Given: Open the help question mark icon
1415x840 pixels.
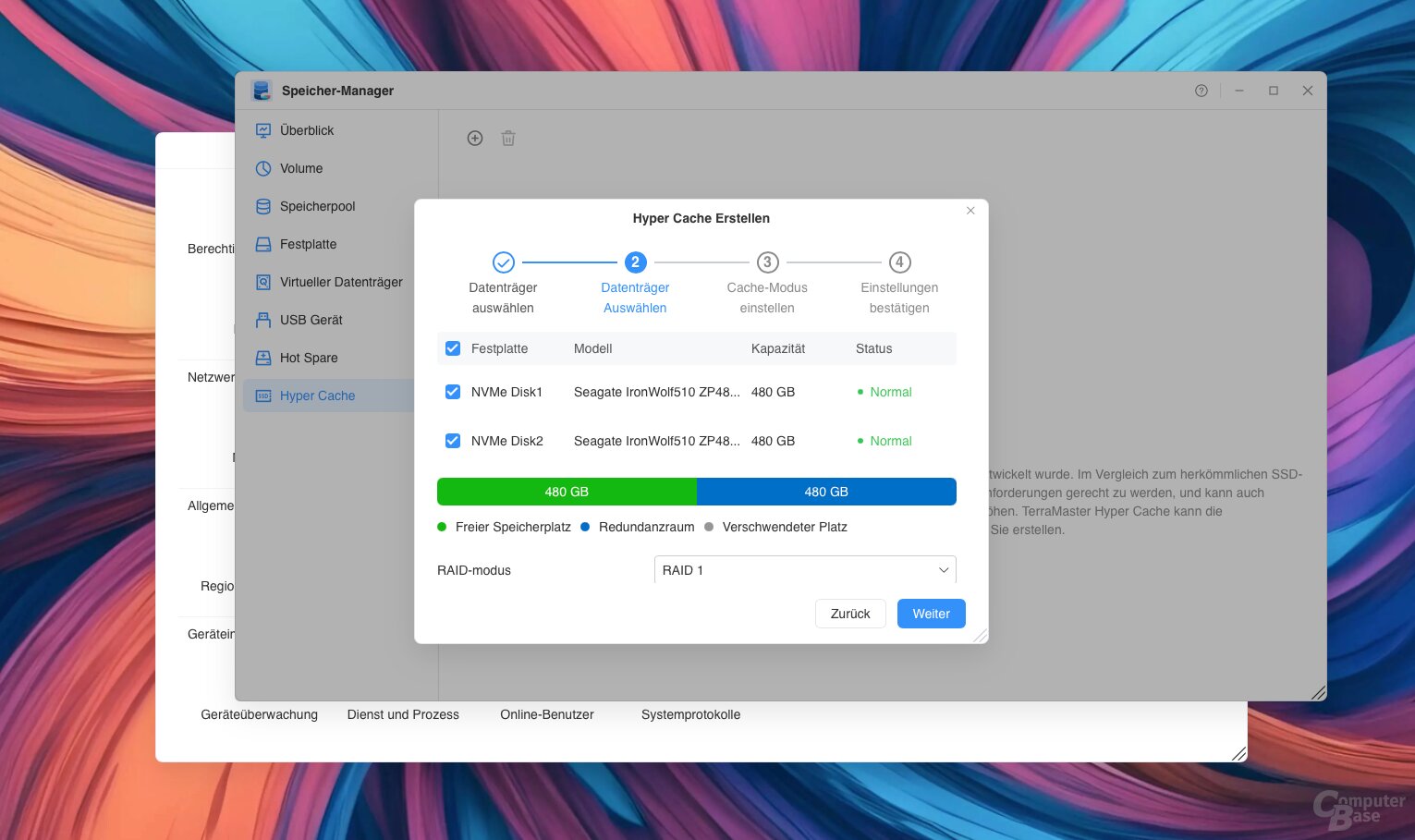Looking at the screenshot, I should (1202, 91).
